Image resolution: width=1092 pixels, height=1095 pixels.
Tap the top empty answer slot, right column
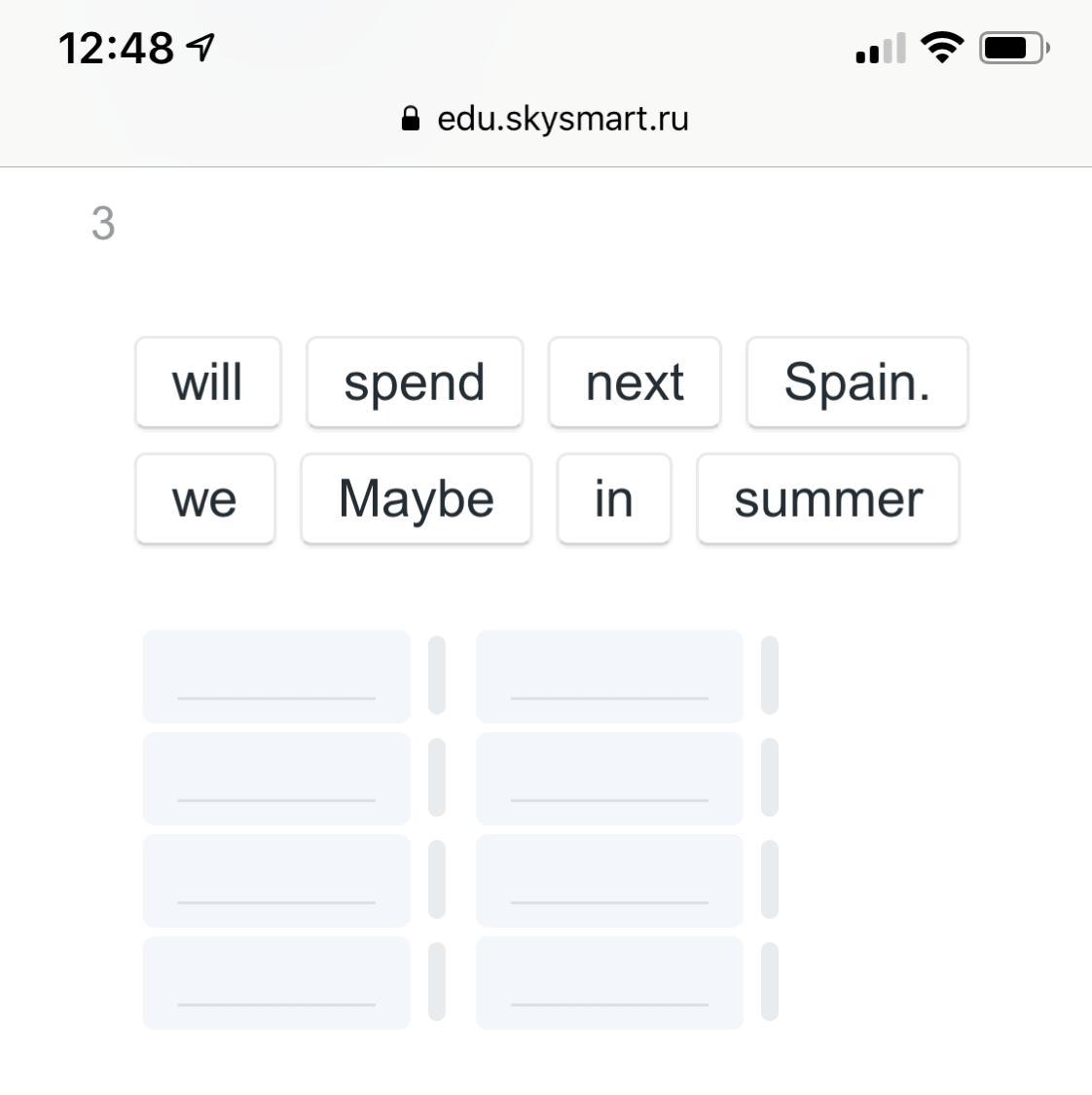tap(609, 676)
